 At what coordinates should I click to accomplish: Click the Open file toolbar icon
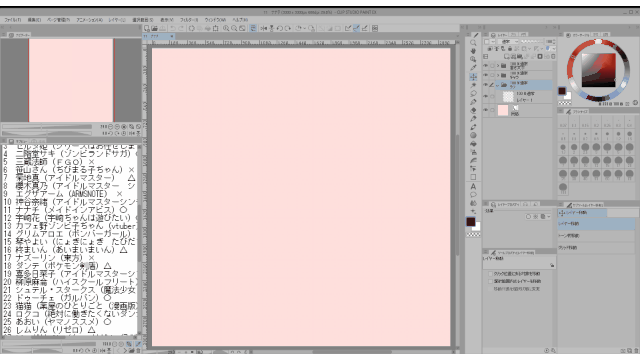click(x=154, y=28)
